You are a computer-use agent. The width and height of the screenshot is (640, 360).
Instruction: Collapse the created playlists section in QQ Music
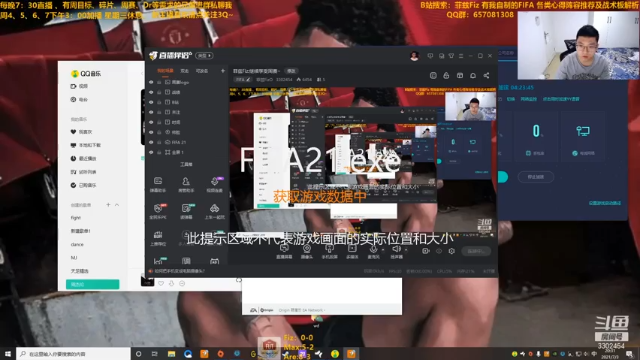pos(117,205)
